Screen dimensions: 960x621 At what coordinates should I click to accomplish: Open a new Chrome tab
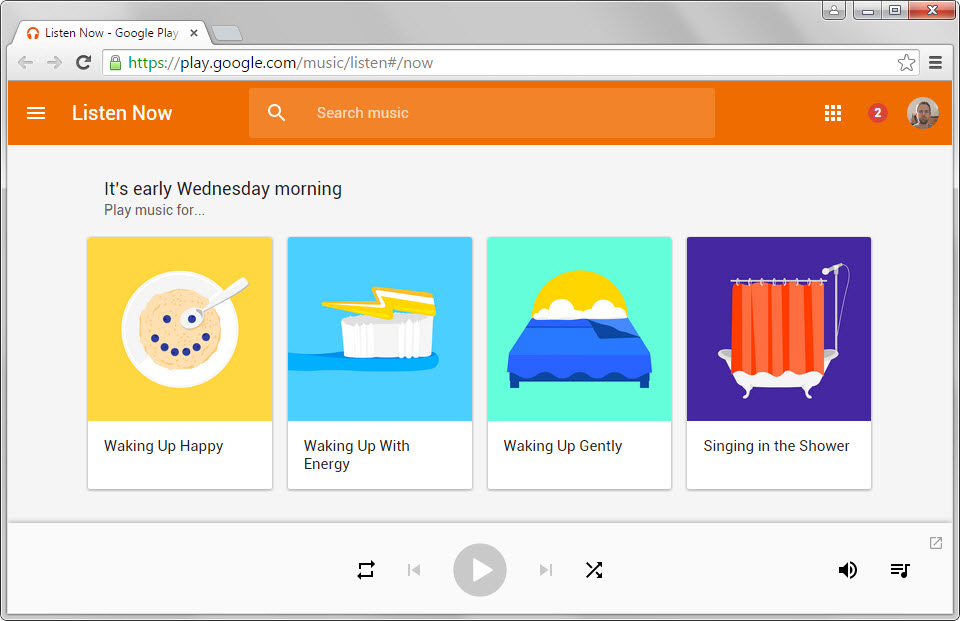pyautogui.click(x=227, y=33)
